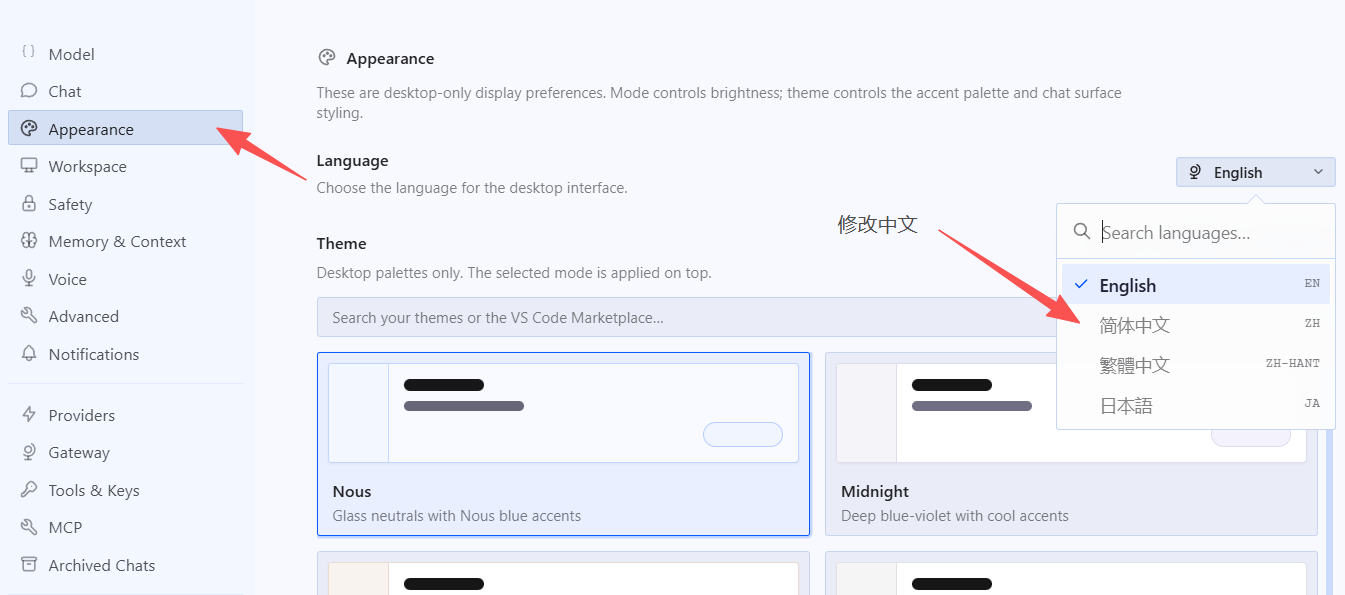Viewport: 1345px width, 595px height.
Task: Click the Memory & Context brain icon
Action: pos(29,241)
